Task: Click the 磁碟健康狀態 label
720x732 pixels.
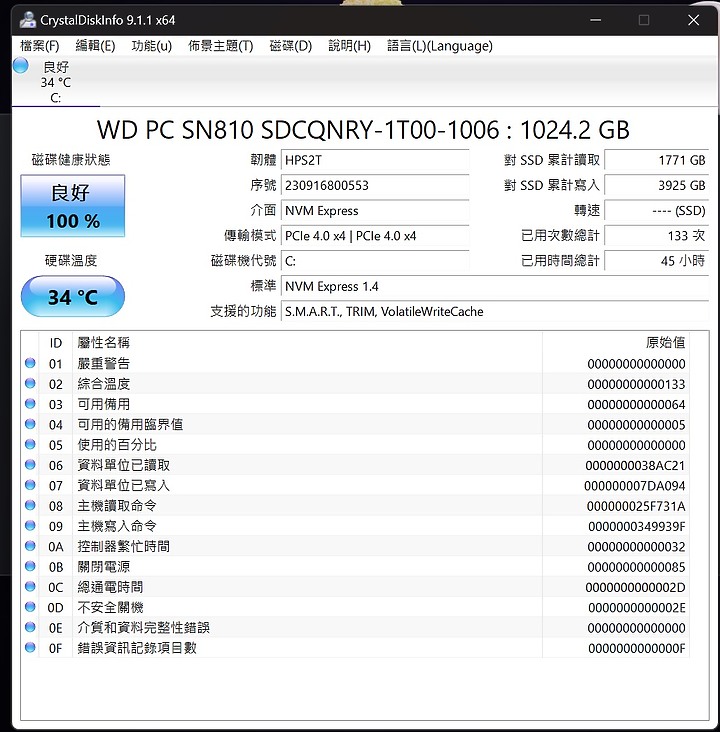Action: [x=71, y=160]
